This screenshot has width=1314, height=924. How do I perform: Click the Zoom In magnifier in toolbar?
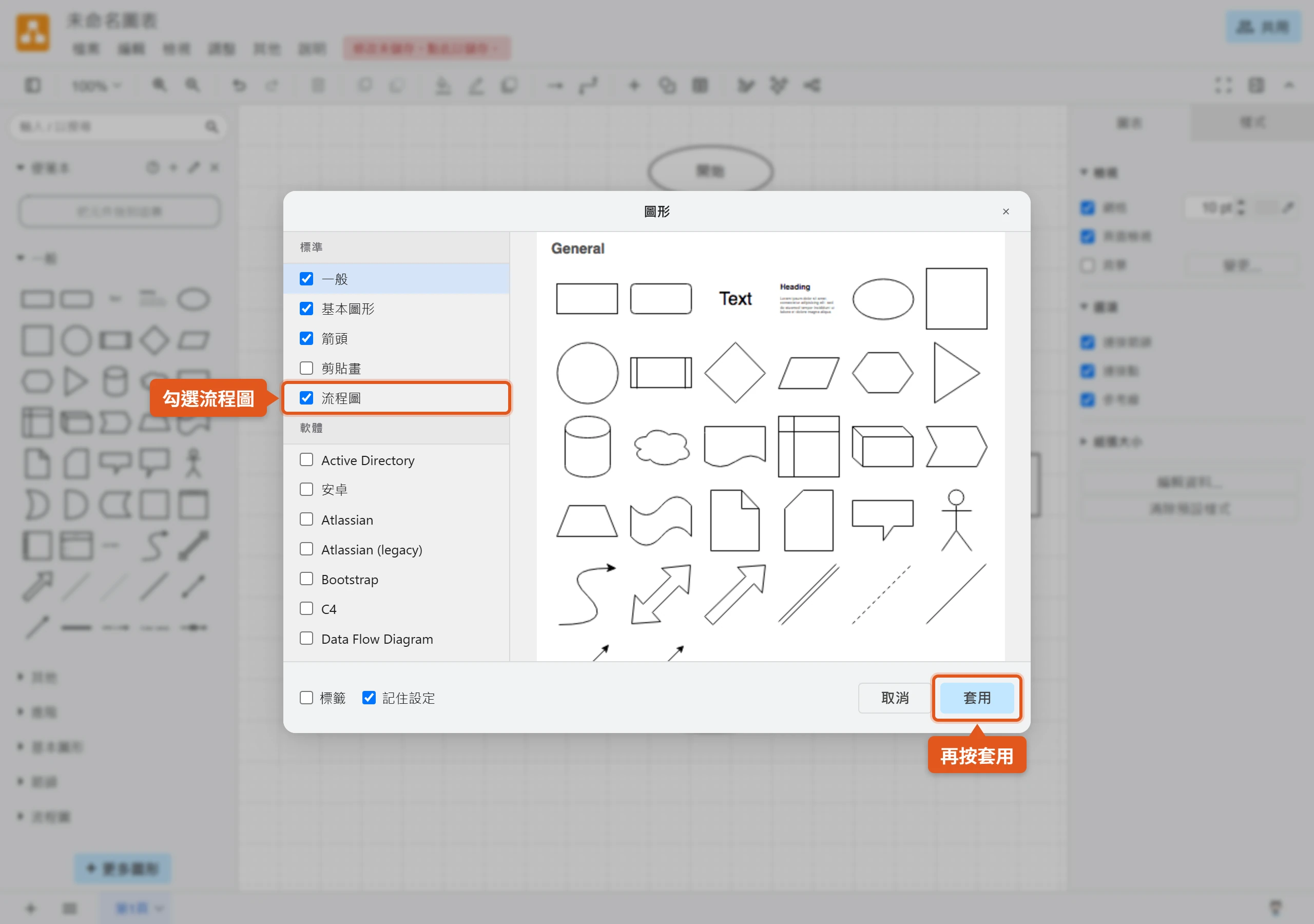coord(159,85)
